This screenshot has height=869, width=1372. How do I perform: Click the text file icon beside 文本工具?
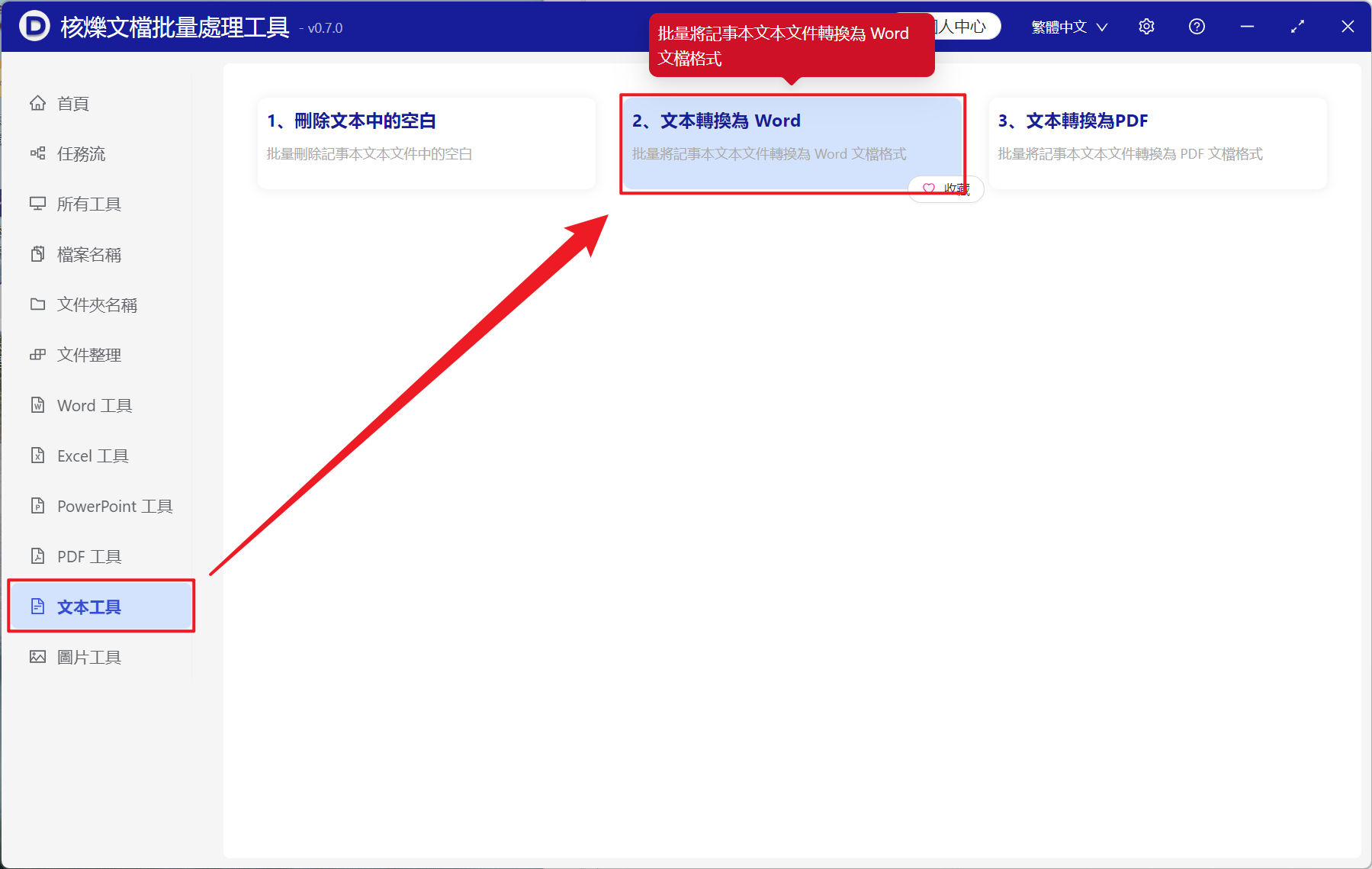tap(37, 607)
